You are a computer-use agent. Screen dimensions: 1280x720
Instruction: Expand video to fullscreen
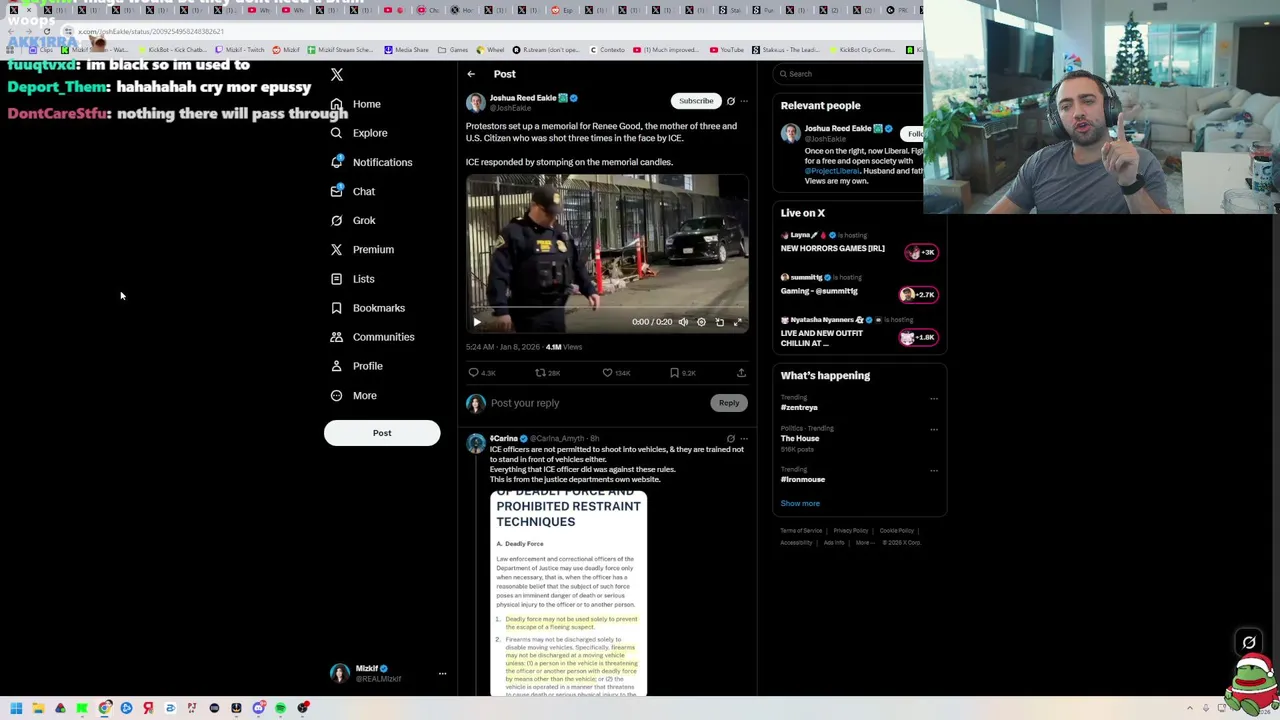click(x=737, y=322)
